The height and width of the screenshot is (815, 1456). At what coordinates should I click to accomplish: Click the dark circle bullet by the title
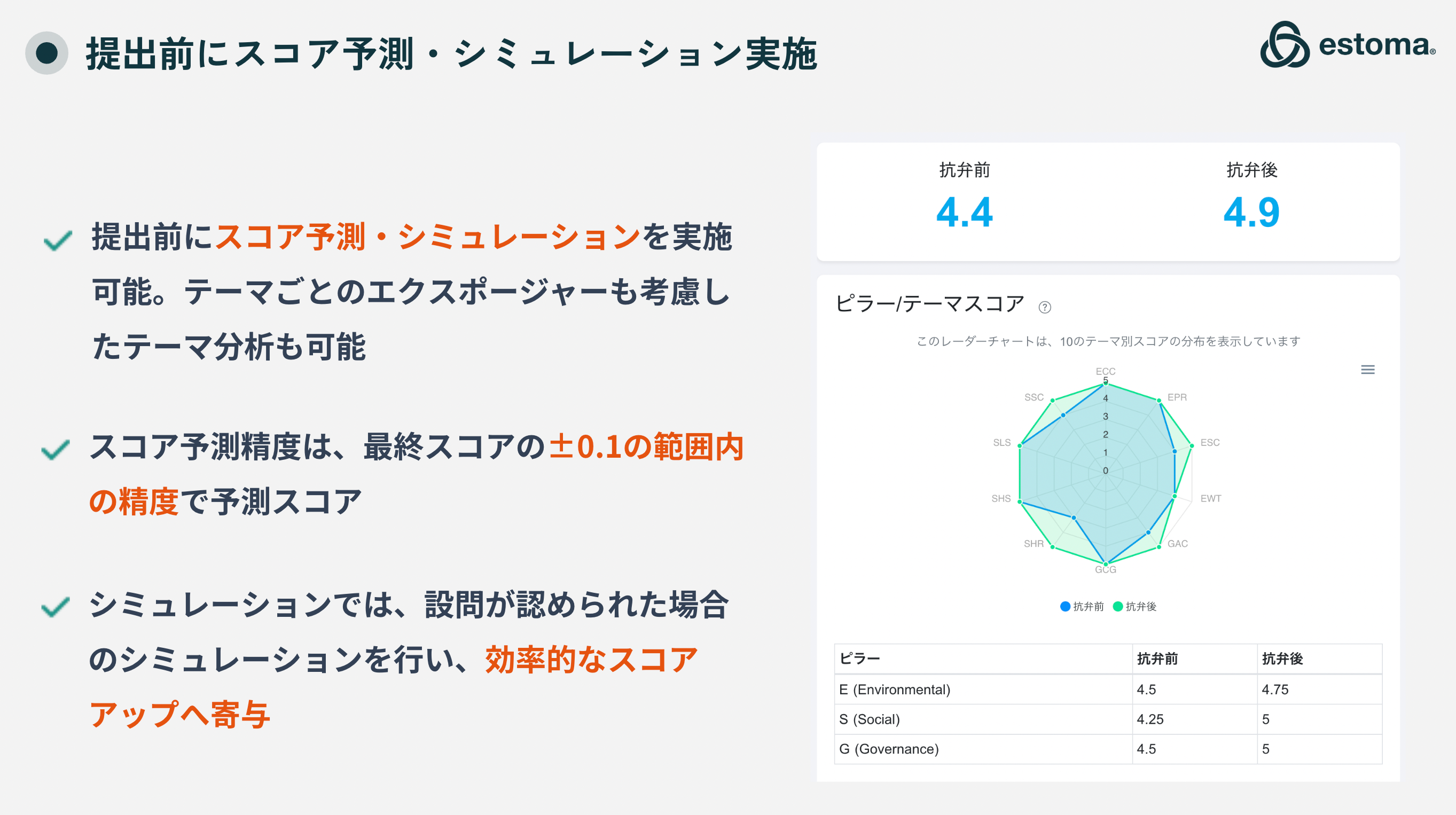[47, 53]
